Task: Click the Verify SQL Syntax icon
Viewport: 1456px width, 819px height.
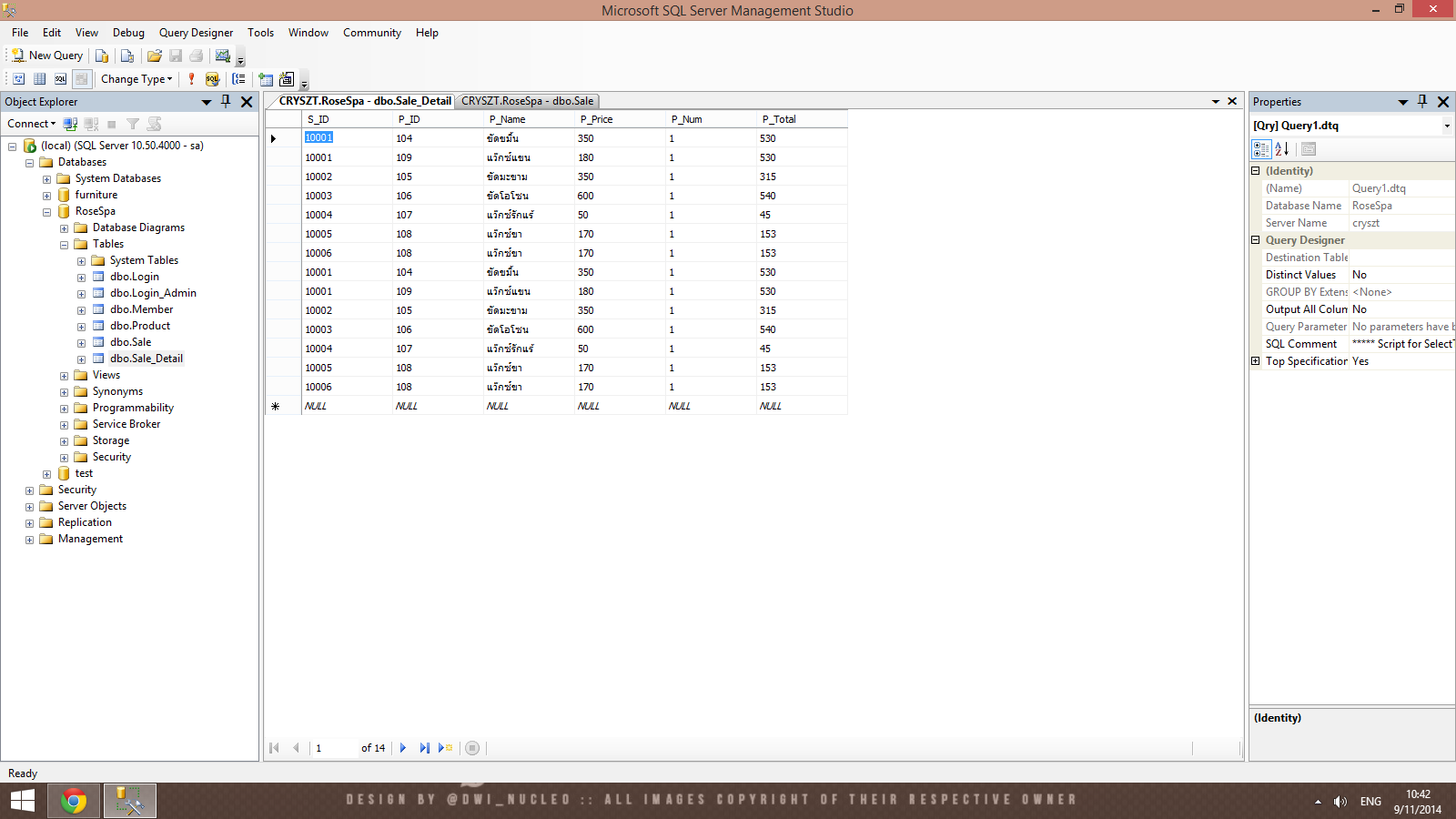Action: tap(212, 79)
